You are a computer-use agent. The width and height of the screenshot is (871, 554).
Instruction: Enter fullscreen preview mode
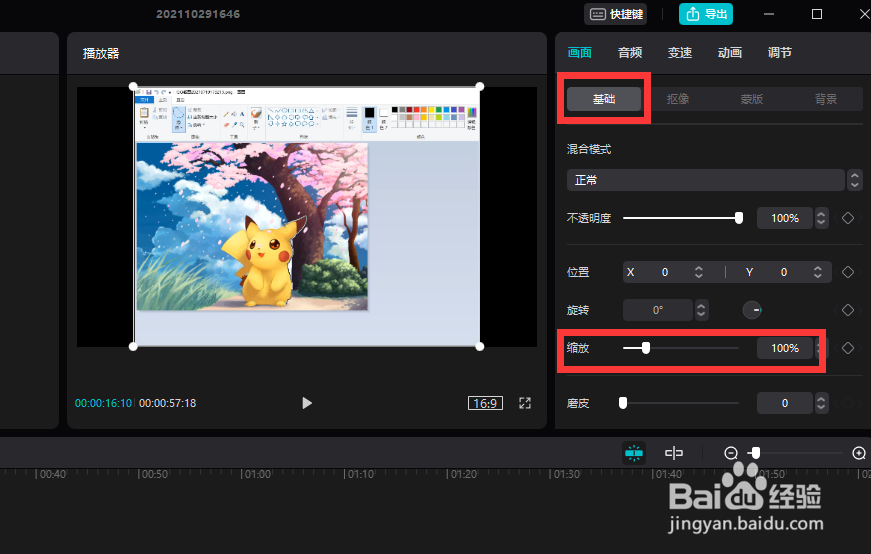(525, 403)
